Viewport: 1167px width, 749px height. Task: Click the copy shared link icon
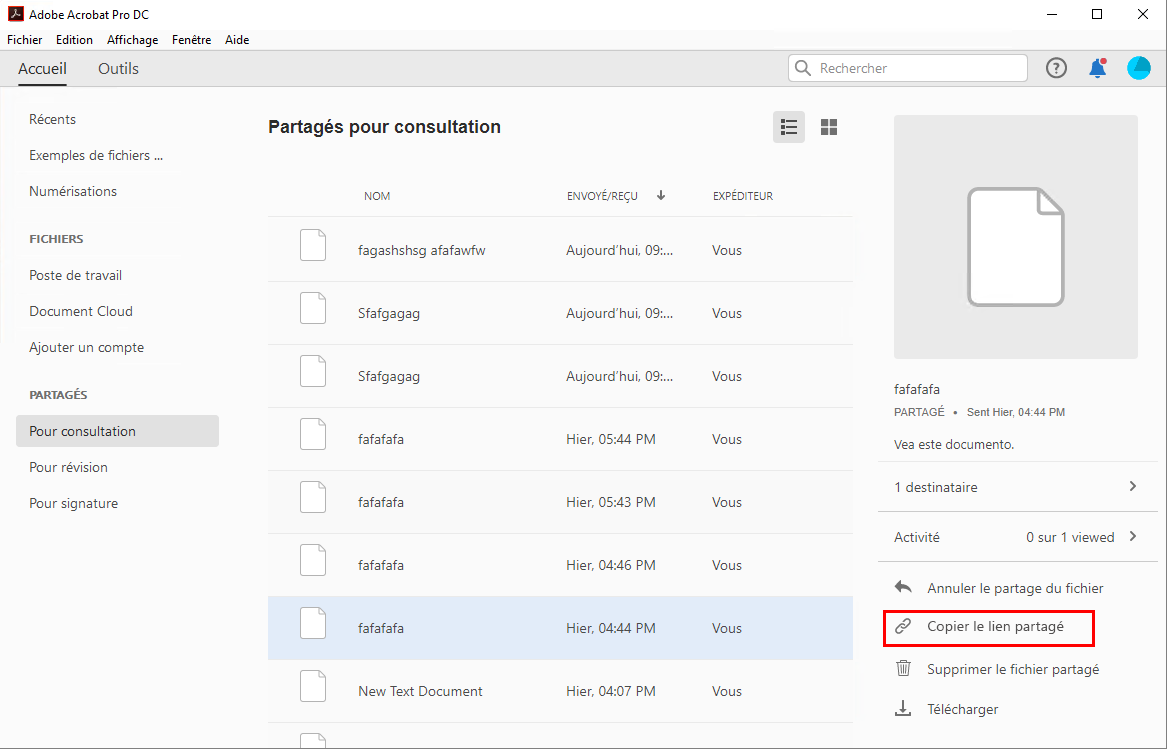tap(903, 627)
